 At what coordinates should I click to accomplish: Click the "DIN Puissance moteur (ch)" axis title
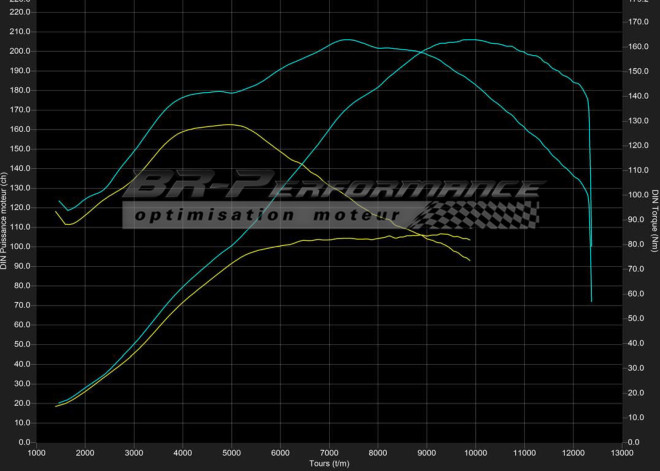point(5,220)
